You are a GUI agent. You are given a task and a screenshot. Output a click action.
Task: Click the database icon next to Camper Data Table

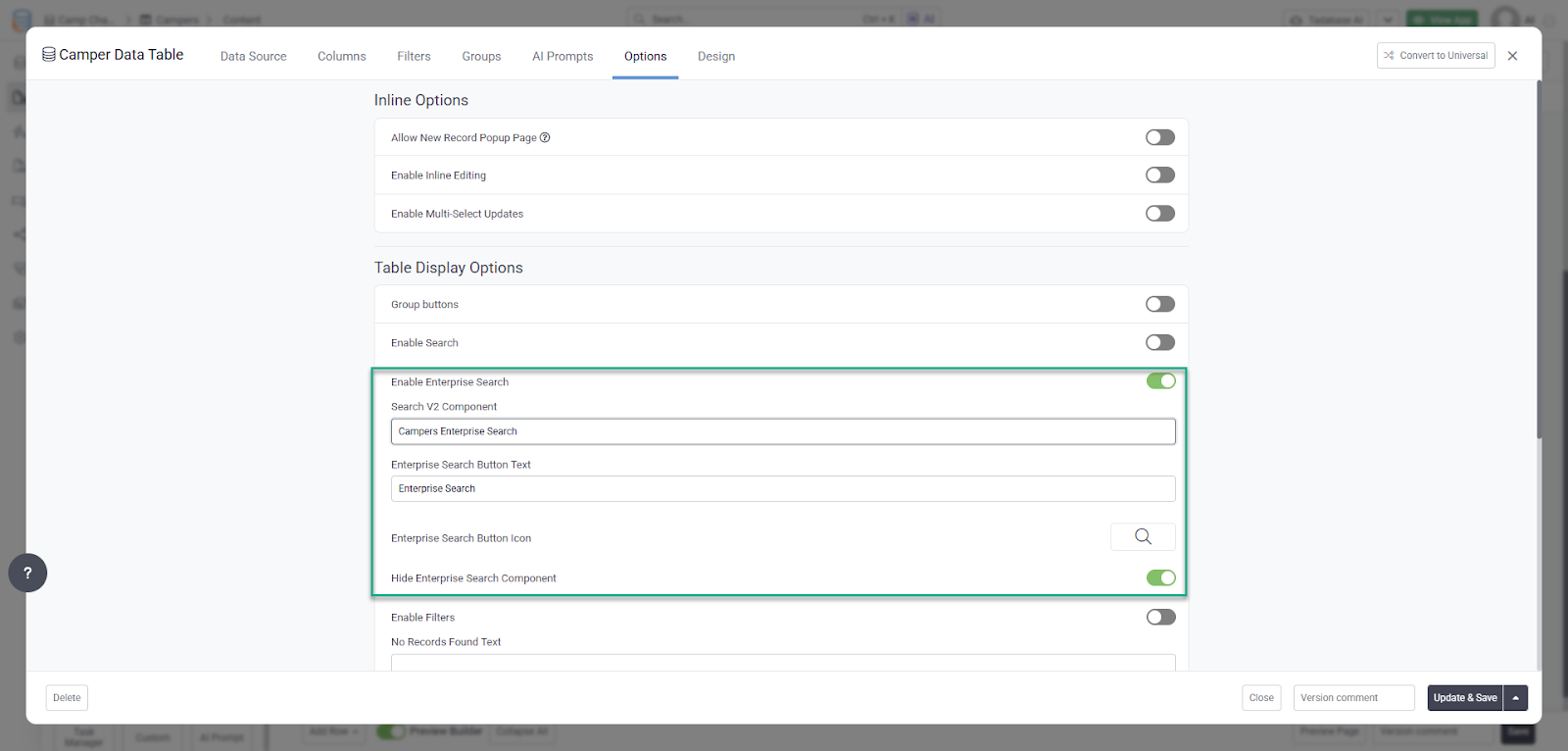(x=48, y=55)
